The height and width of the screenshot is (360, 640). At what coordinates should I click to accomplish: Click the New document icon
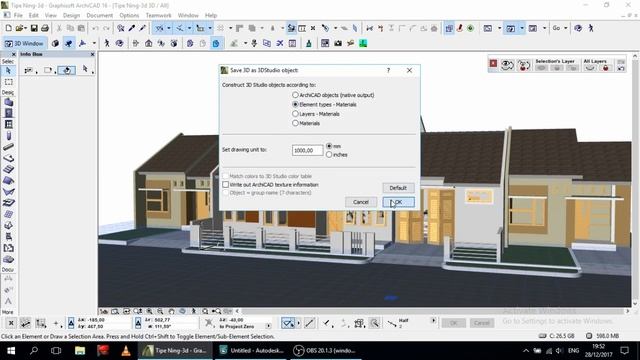[x=9, y=28]
